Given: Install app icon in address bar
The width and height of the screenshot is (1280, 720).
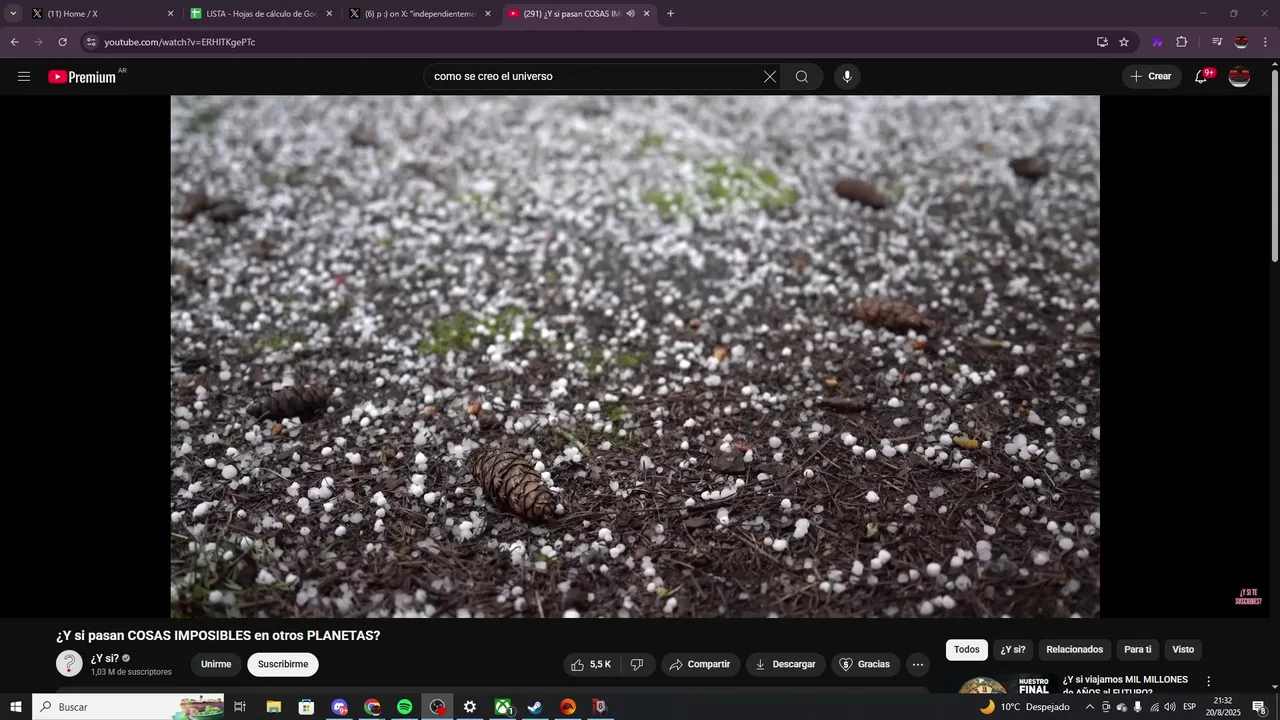Looking at the screenshot, I should tap(1102, 42).
